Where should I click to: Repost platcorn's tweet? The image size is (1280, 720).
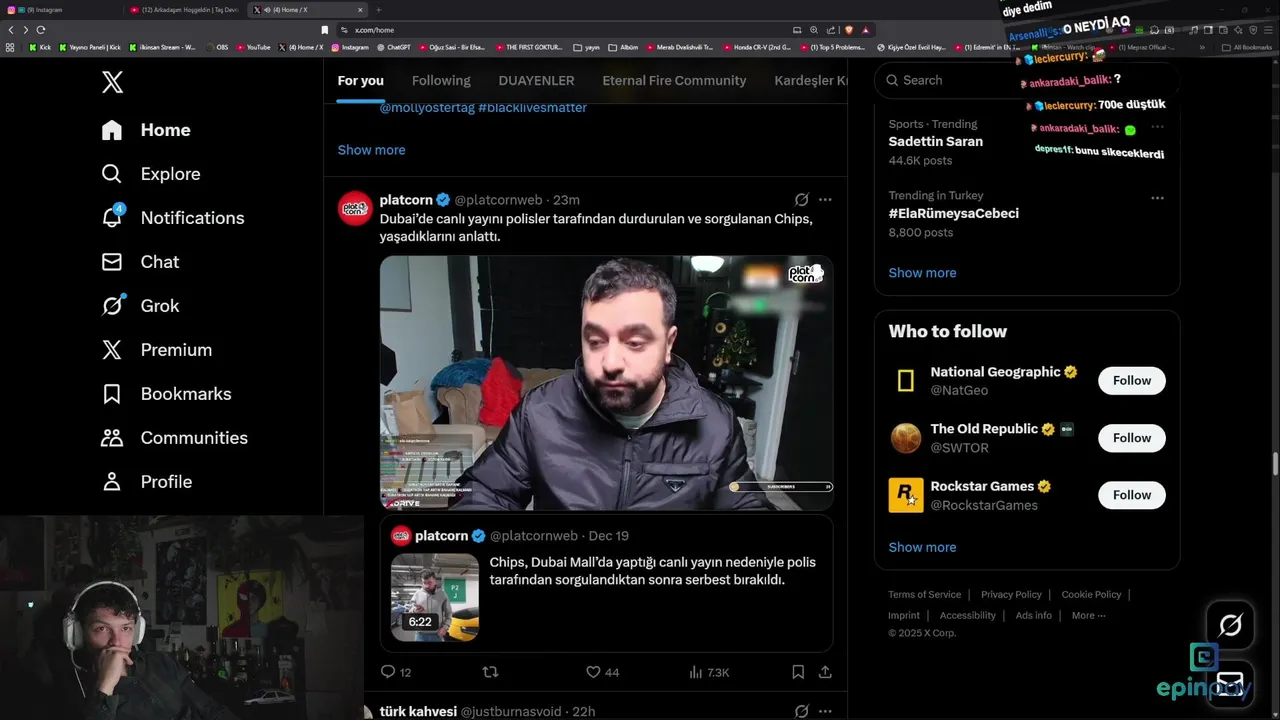tap(490, 672)
